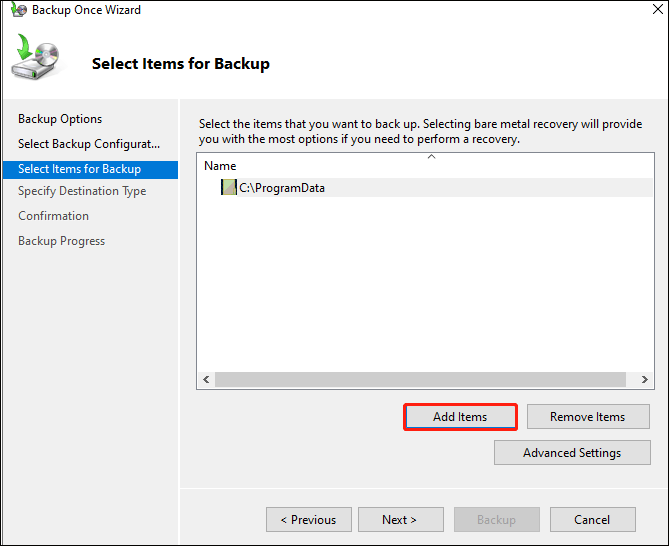Click the Name column header
The height and width of the screenshot is (546, 669).
tap(220, 166)
